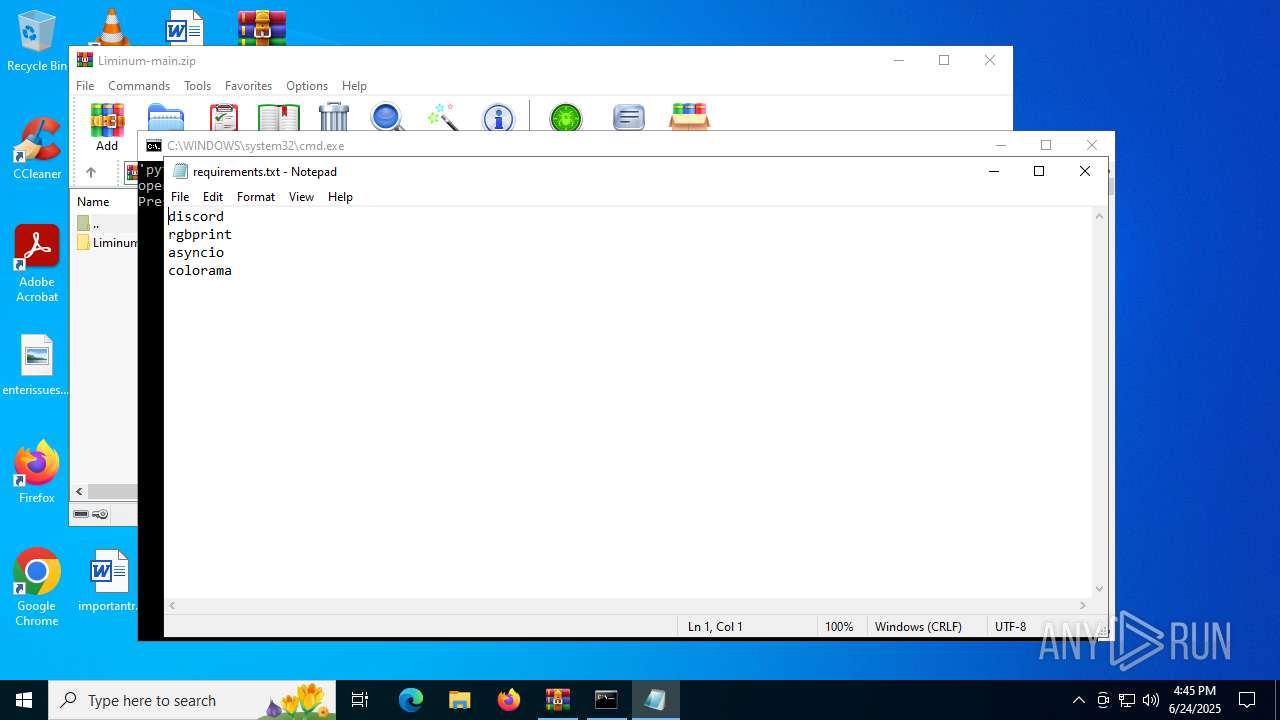The width and height of the screenshot is (1280, 720).
Task: Show hidden system tray icons
Action: tap(1078, 700)
